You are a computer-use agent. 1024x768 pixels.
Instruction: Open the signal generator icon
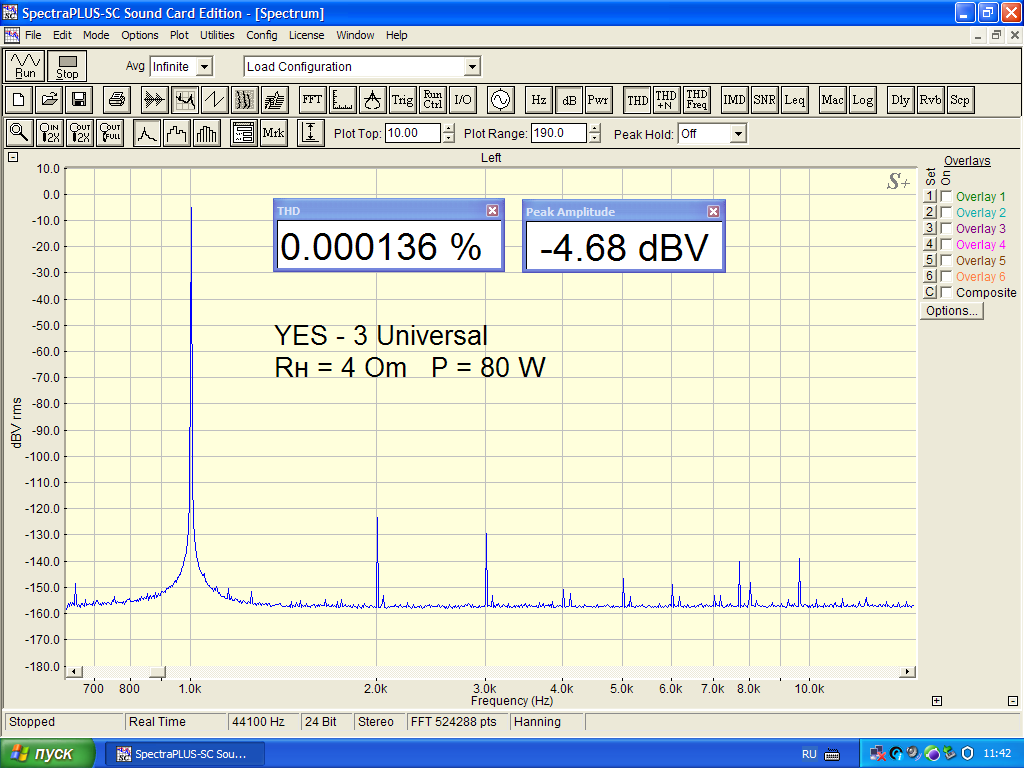click(x=499, y=100)
